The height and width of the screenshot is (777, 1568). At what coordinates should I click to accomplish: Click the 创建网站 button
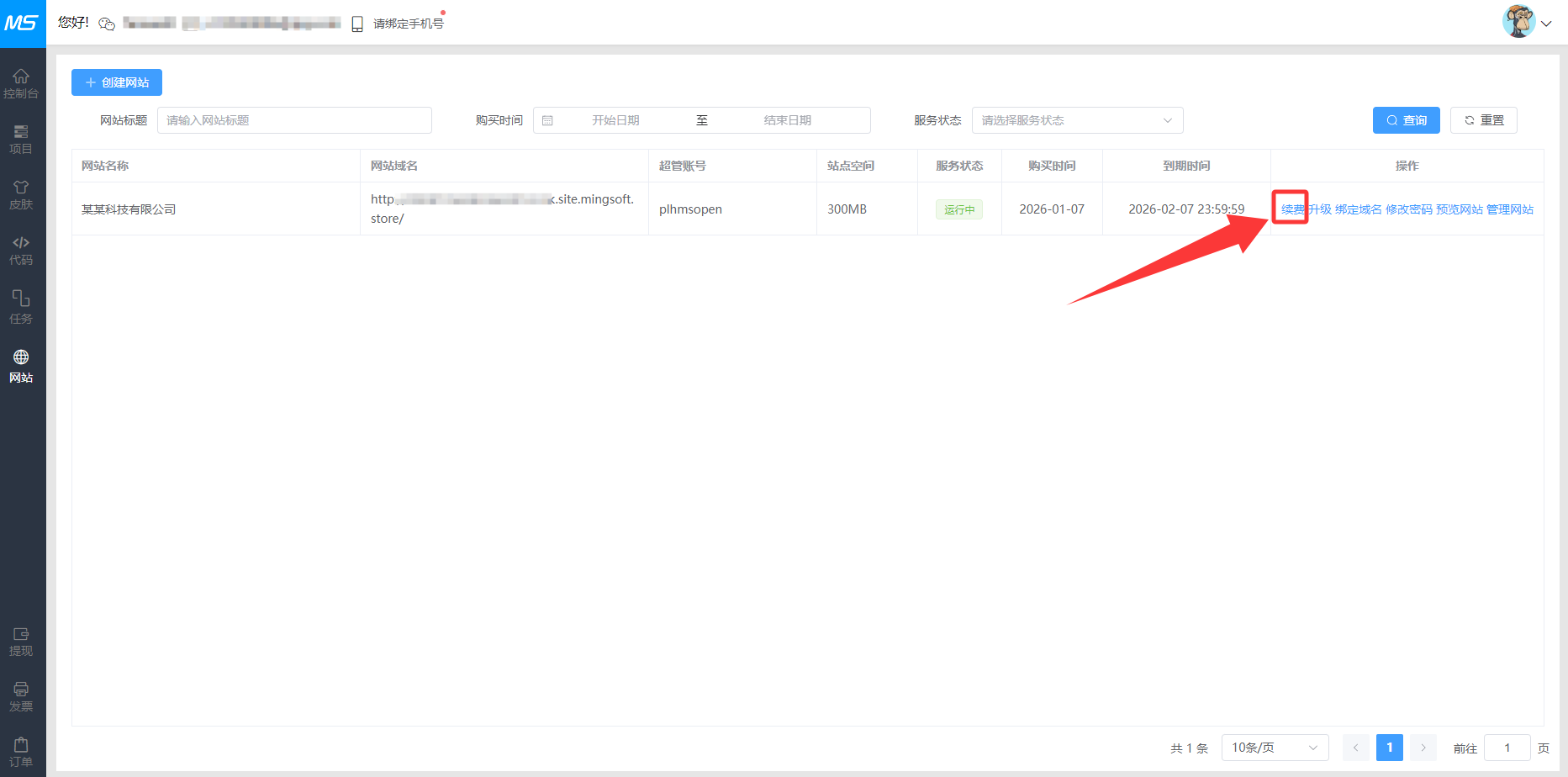tap(117, 82)
